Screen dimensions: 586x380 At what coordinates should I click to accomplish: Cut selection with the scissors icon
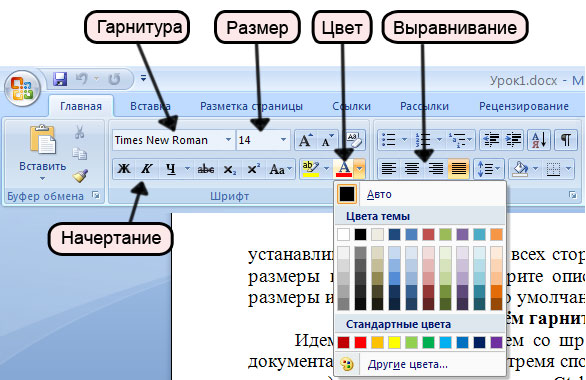[79, 132]
